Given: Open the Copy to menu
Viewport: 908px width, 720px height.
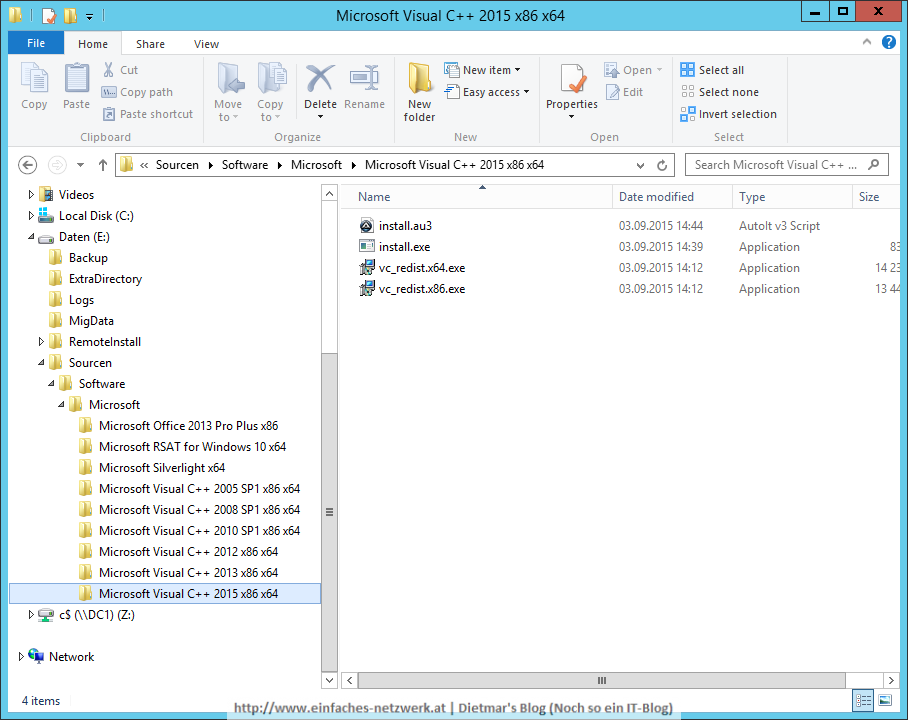Looking at the screenshot, I should 270,92.
